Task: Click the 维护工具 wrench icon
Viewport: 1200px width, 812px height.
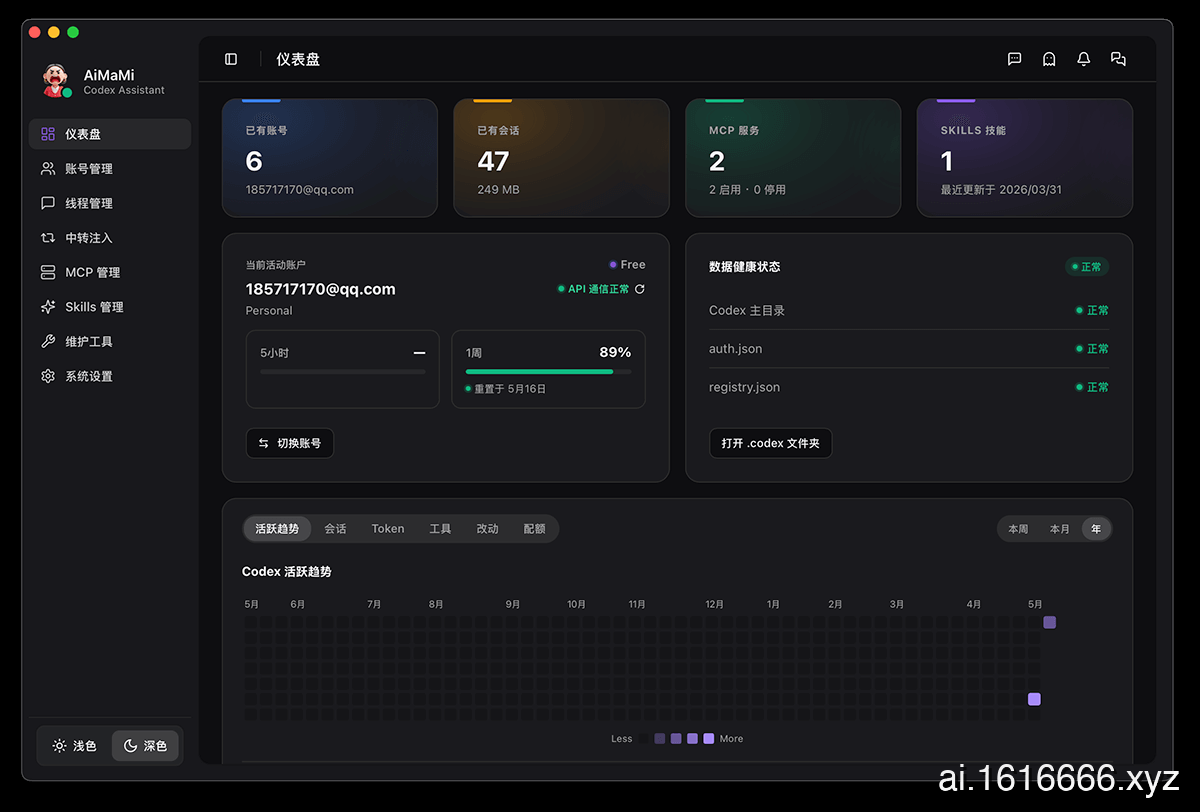Action: pos(48,341)
